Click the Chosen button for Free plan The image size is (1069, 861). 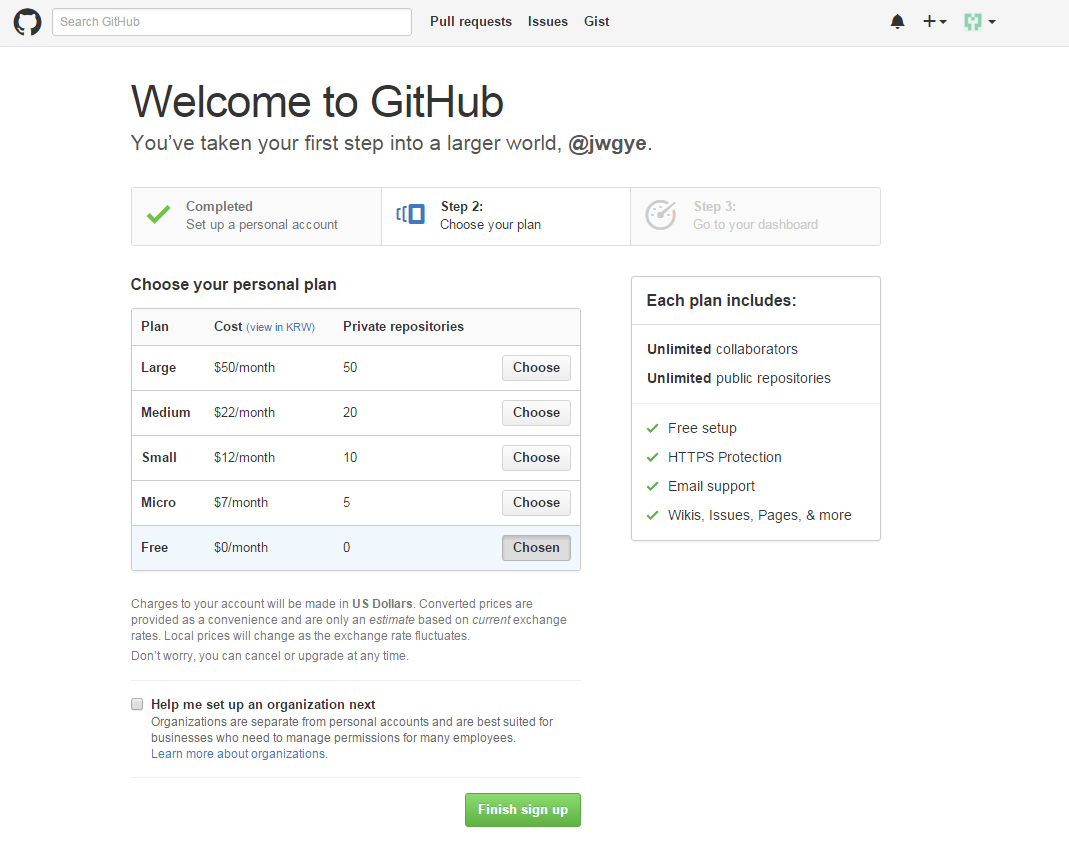coord(537,547)
